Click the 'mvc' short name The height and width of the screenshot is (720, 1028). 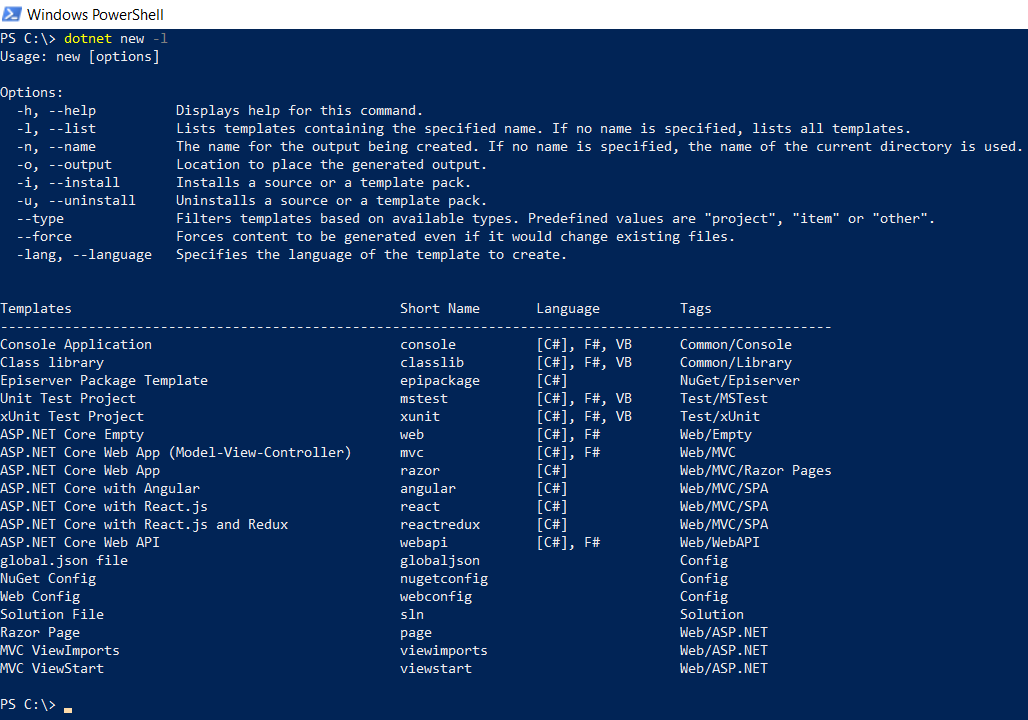click(412, 452)
